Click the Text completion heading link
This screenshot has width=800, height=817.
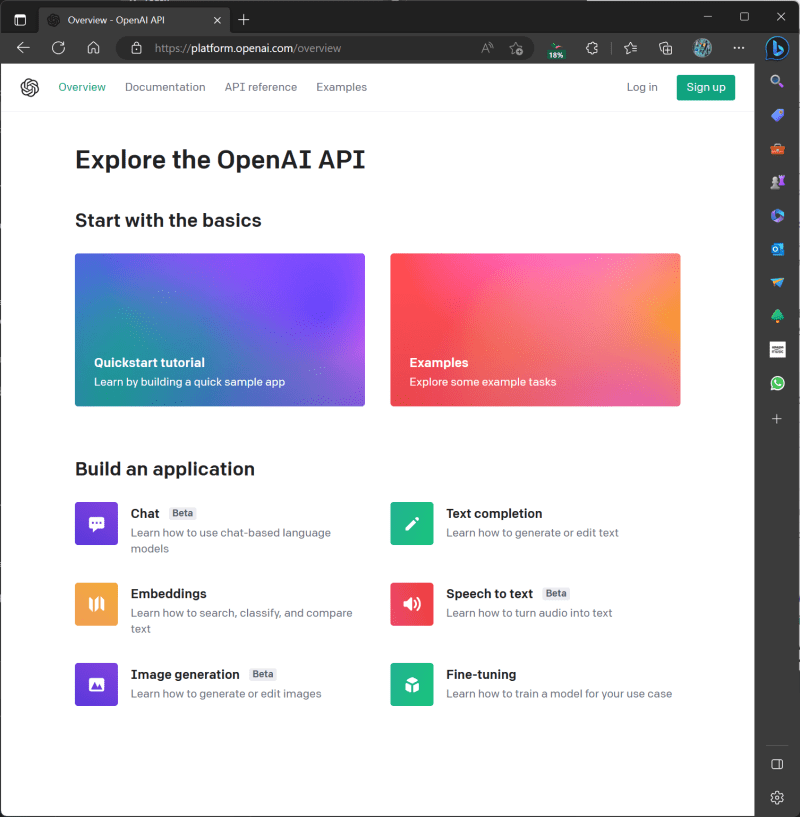pos(494,514)
